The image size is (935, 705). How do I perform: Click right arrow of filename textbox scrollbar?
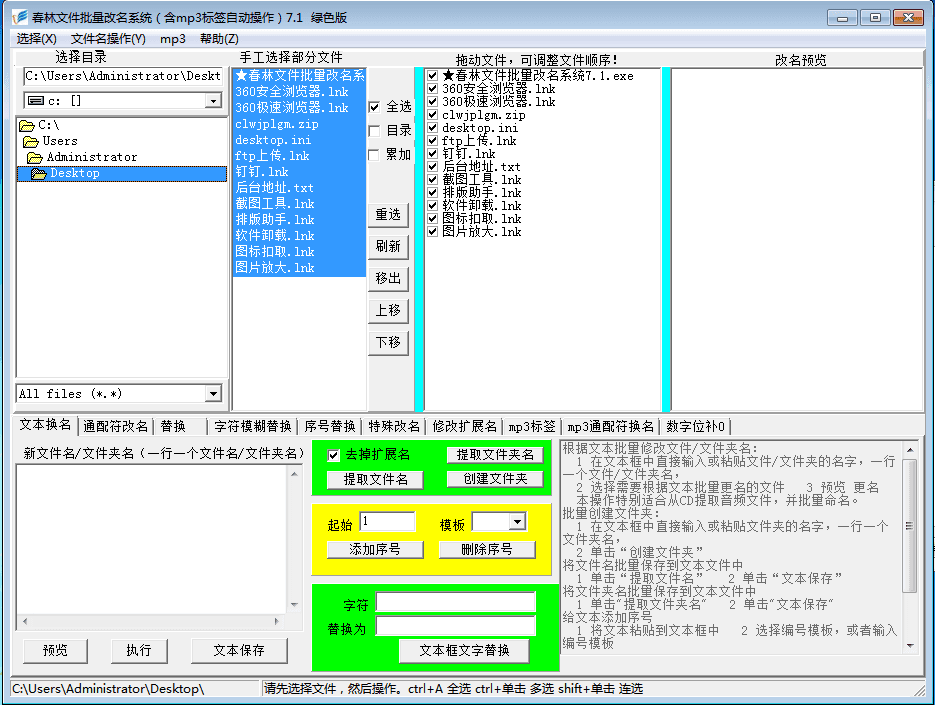coord(277,621)
